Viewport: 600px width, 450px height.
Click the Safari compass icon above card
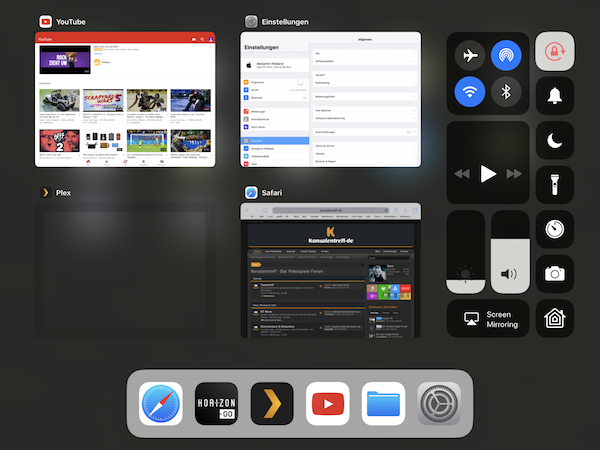[251, 192]
